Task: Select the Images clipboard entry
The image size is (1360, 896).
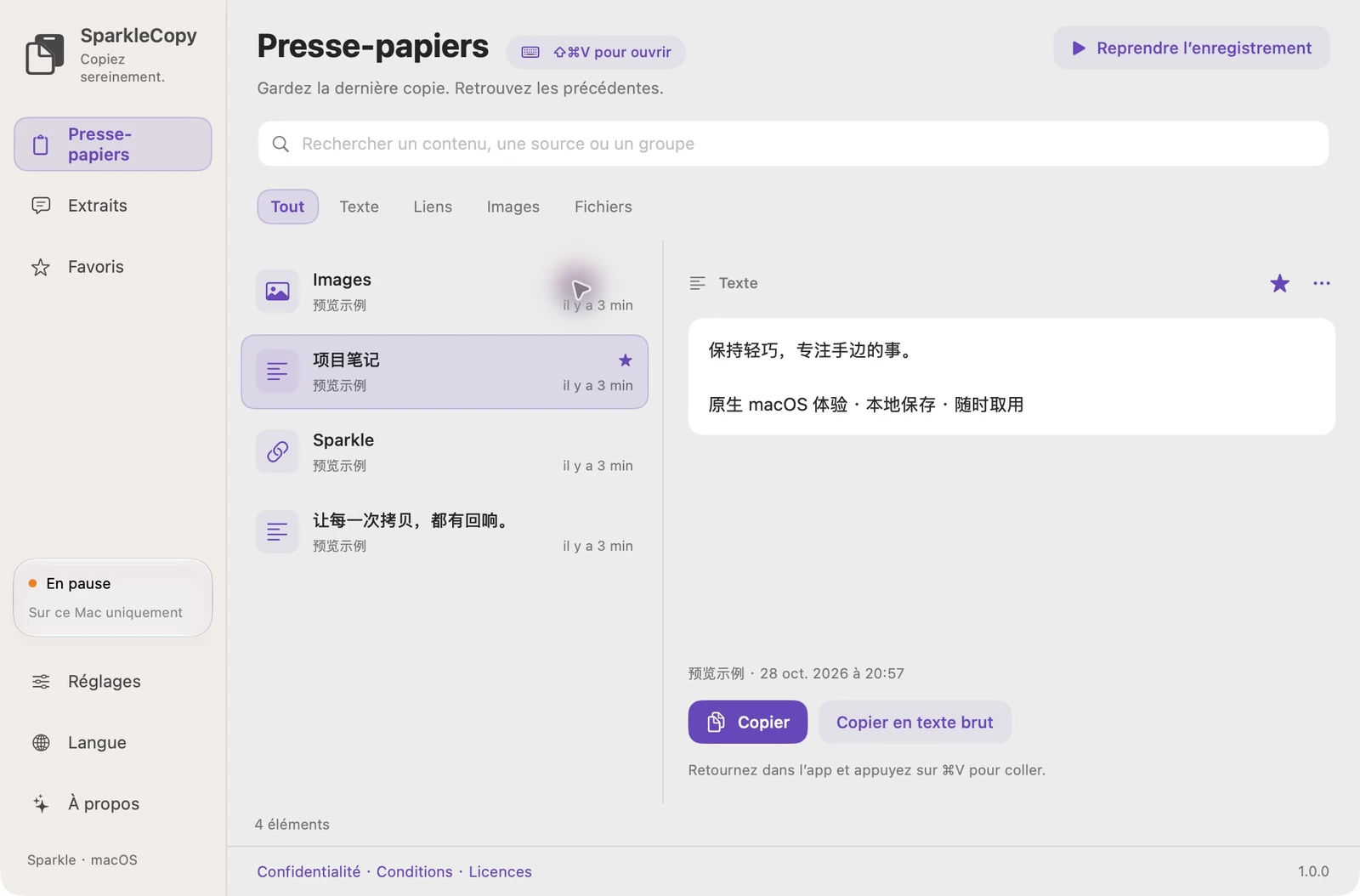Action: coord(445,292)
